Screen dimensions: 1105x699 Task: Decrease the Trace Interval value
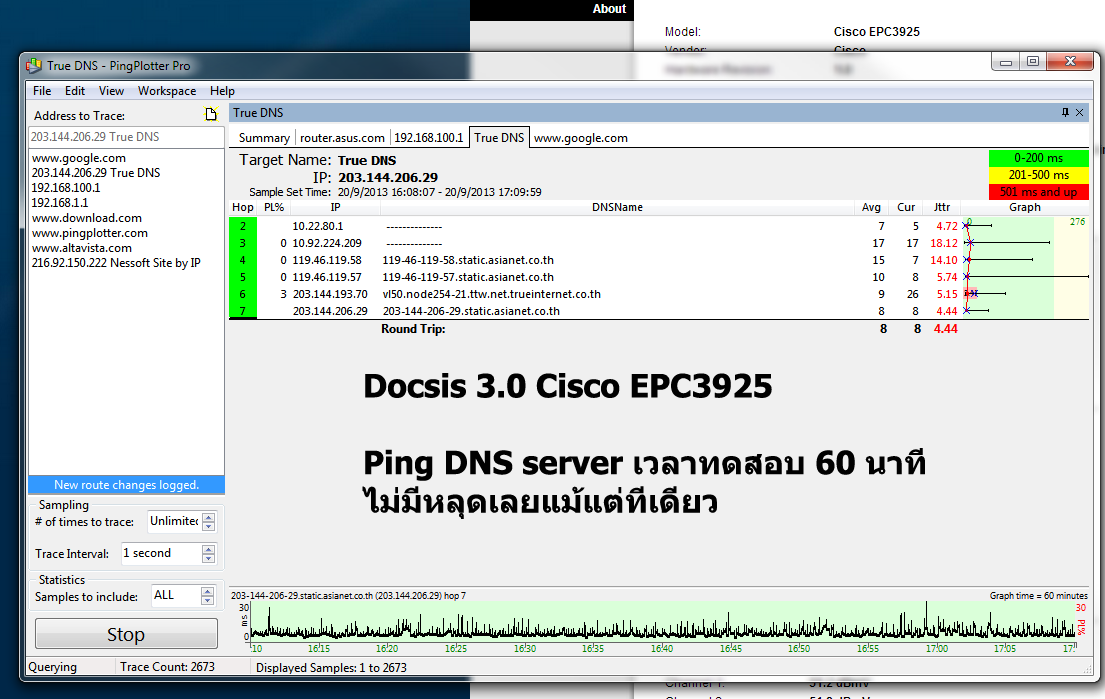tap(209, 558)
